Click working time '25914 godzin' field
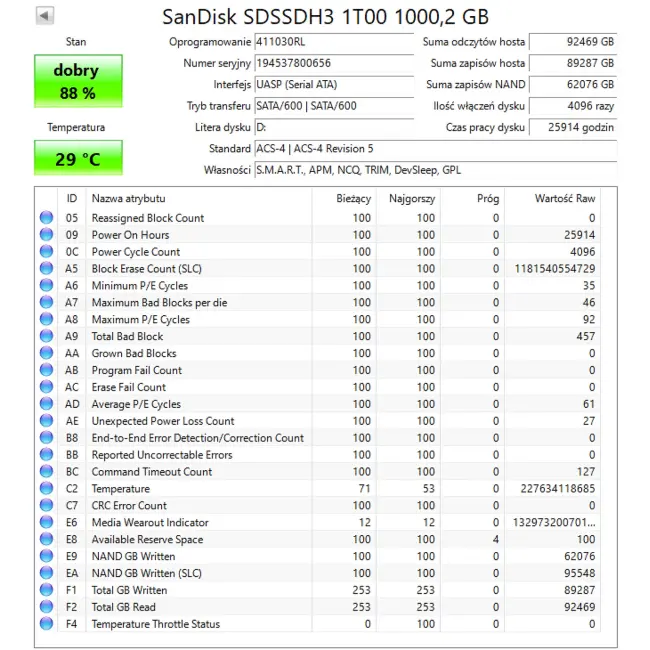This screenshot has width=650, height=650. coord(573,127)
